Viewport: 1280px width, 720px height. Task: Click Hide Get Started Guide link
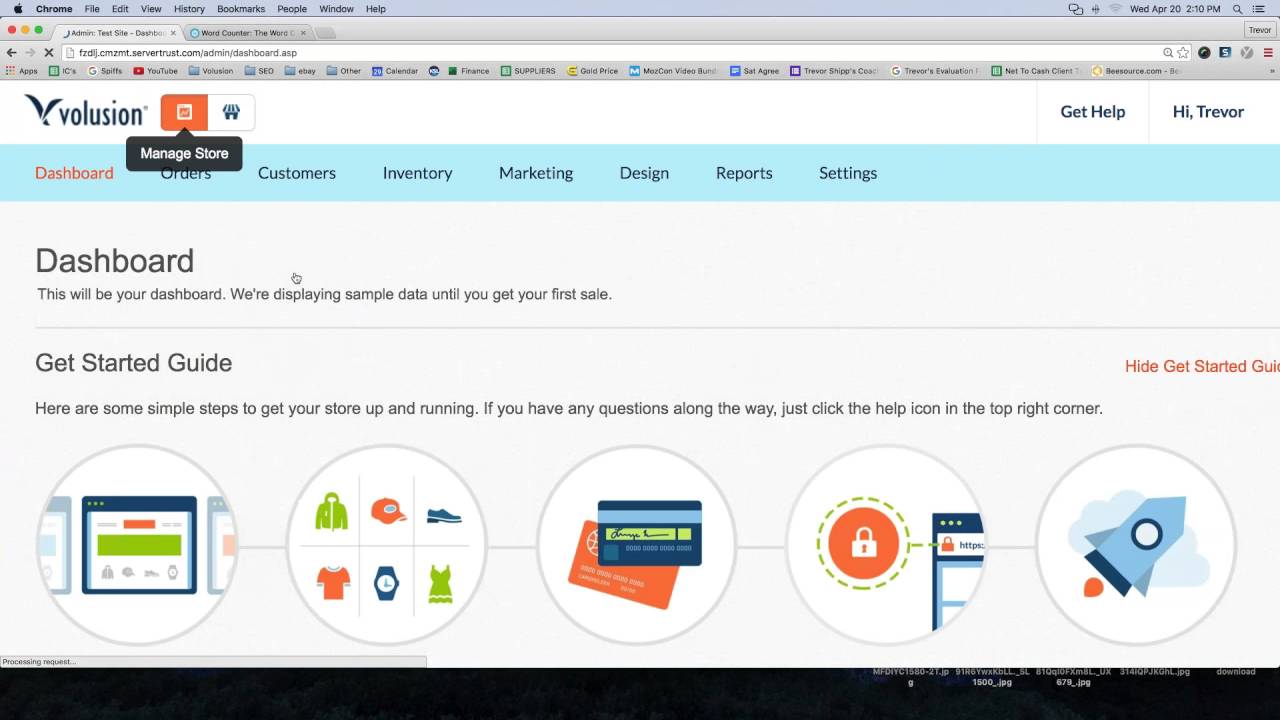pyautogui.click(x=1202, y=367)
